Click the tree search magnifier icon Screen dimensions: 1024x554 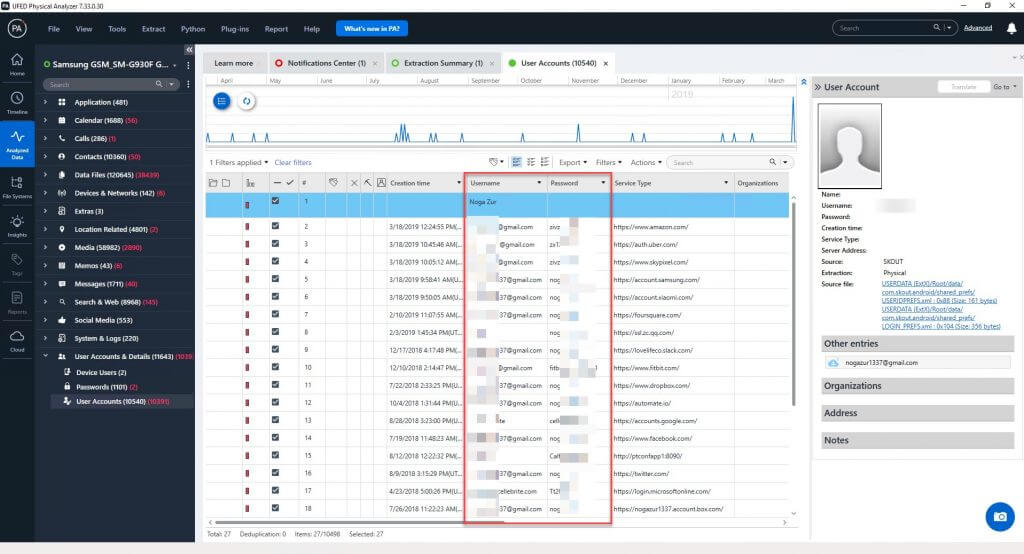(159, 84)
